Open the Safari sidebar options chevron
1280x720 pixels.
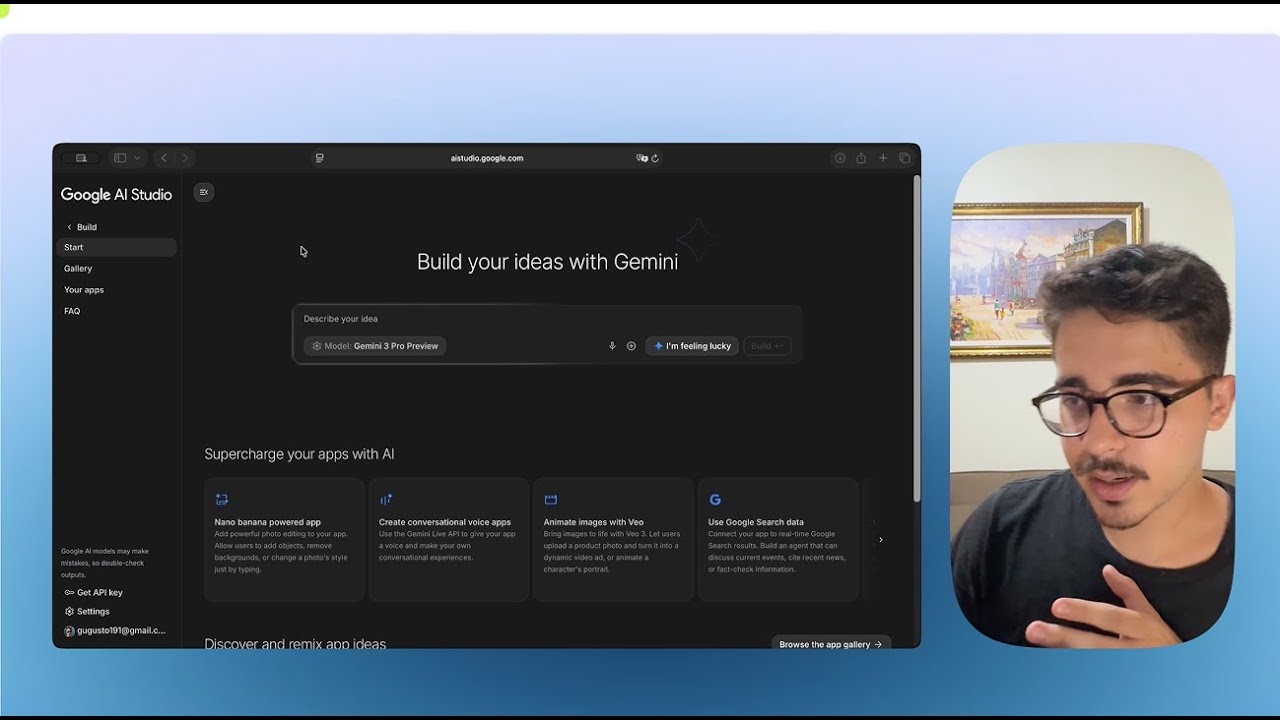click(x=137, y=158)
